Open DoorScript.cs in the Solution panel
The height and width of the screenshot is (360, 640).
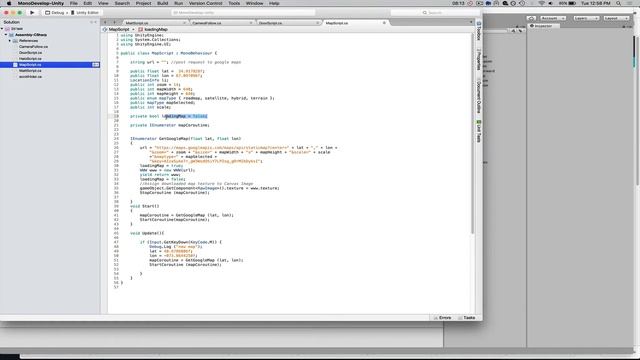pyautogui.click(x=30, y=53)
